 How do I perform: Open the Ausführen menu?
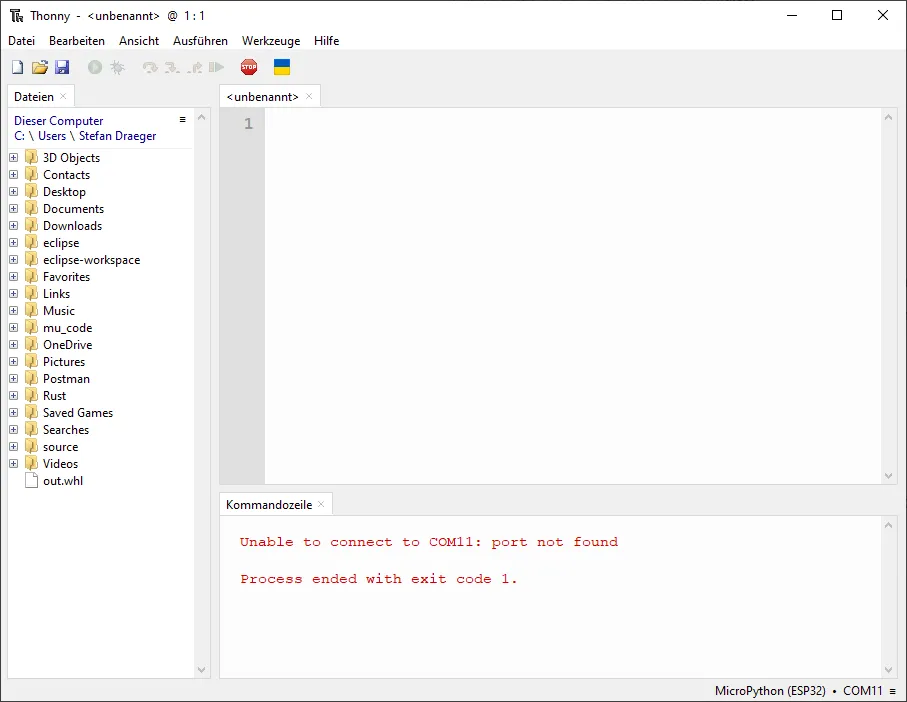200,41
